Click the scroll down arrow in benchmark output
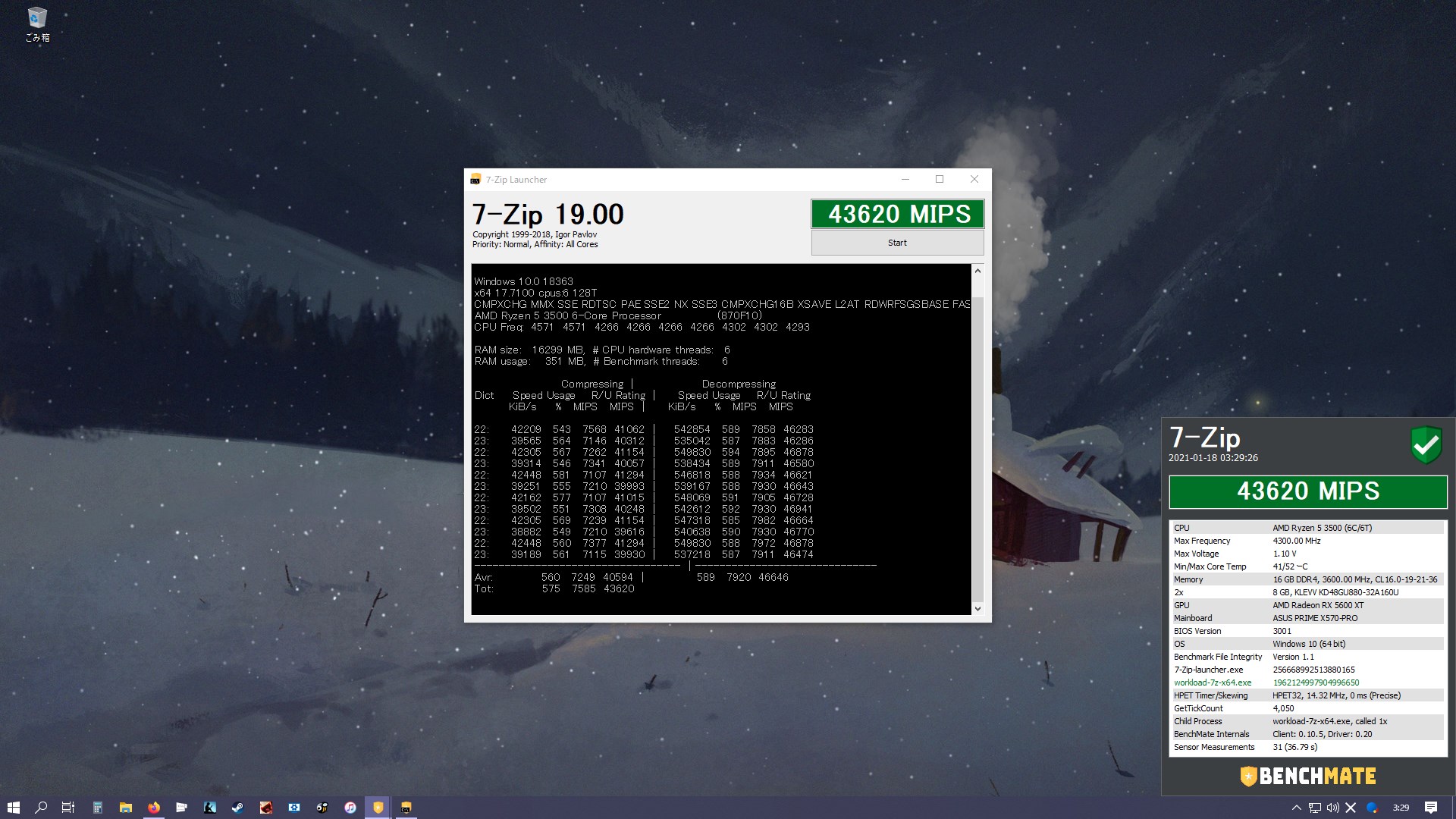The width and height of the screenshot is (1456, 819). point(977,608)
